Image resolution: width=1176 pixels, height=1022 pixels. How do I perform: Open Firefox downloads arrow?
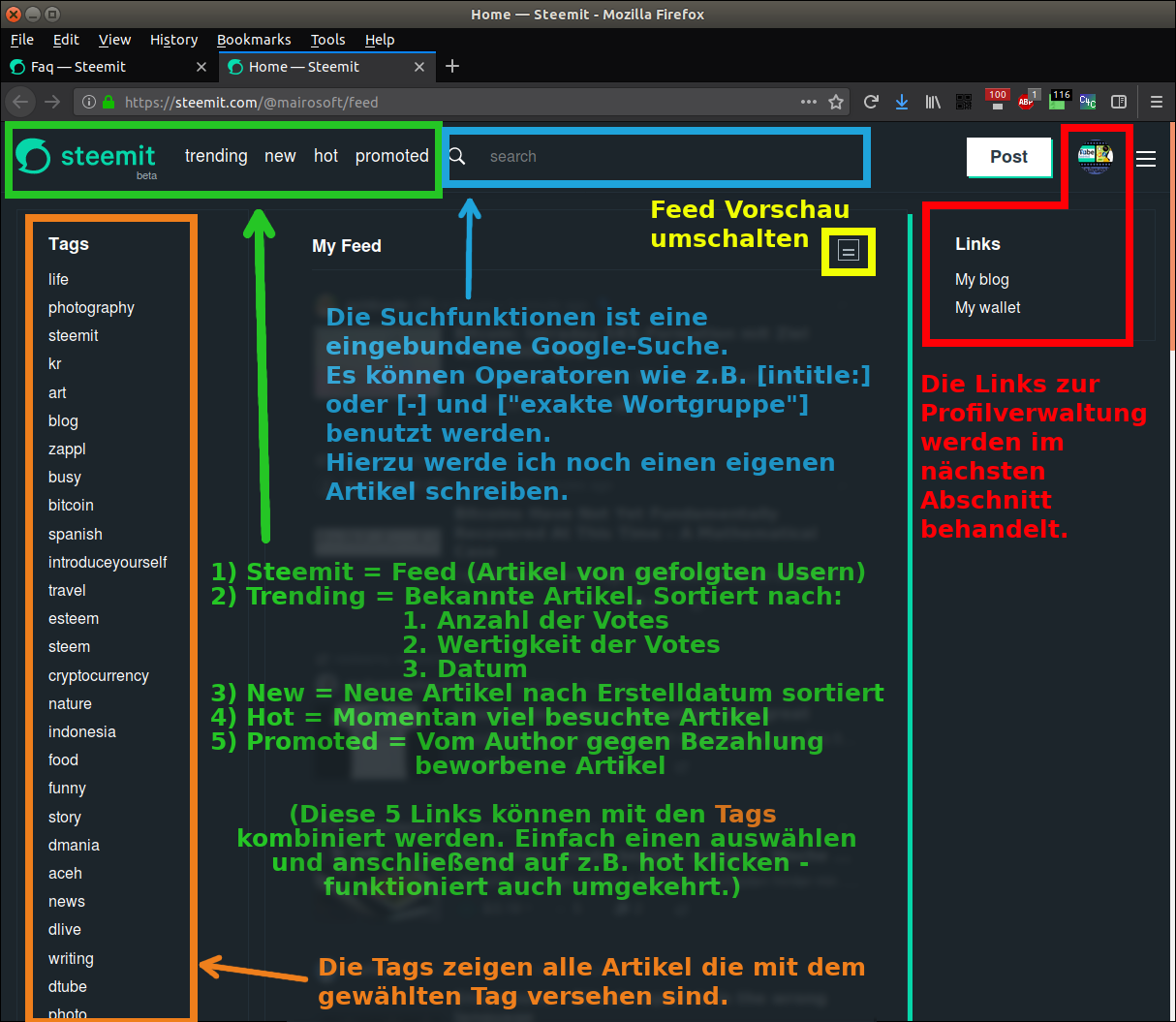point(902,102)
